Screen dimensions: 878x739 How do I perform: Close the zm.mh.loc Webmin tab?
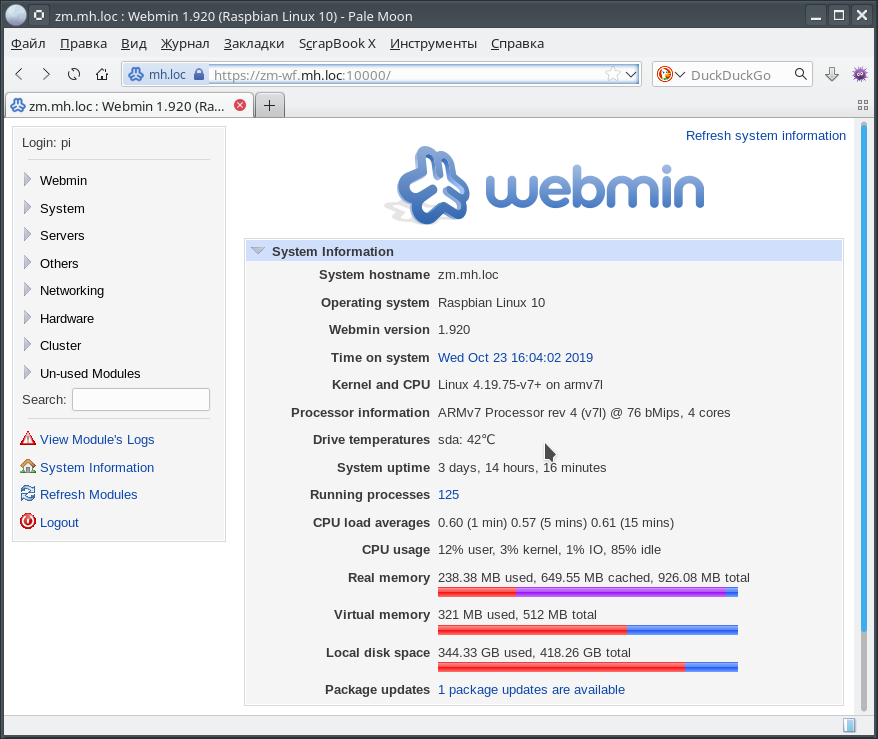point(240,106)
